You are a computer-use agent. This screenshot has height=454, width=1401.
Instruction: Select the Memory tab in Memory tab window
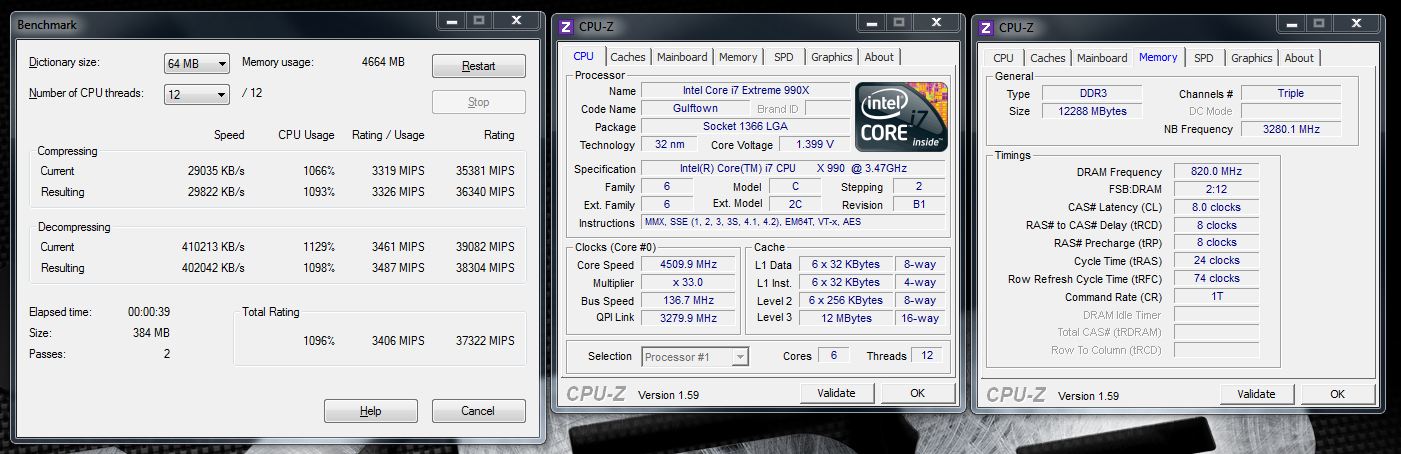point(1158,57)
